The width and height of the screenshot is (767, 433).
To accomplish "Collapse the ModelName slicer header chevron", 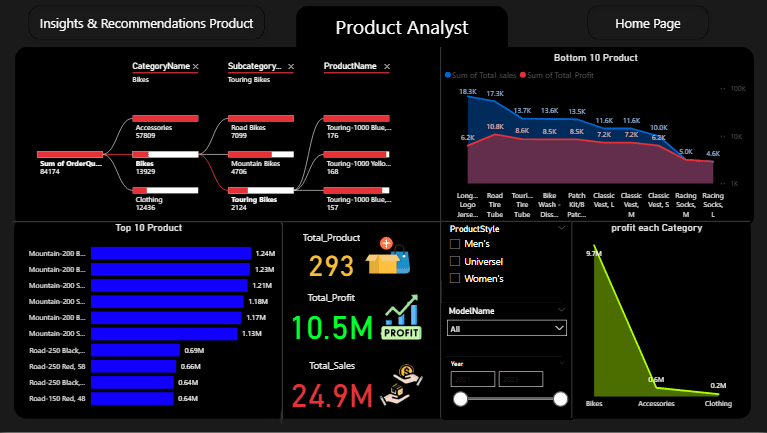I will click(x=562, y=310).
